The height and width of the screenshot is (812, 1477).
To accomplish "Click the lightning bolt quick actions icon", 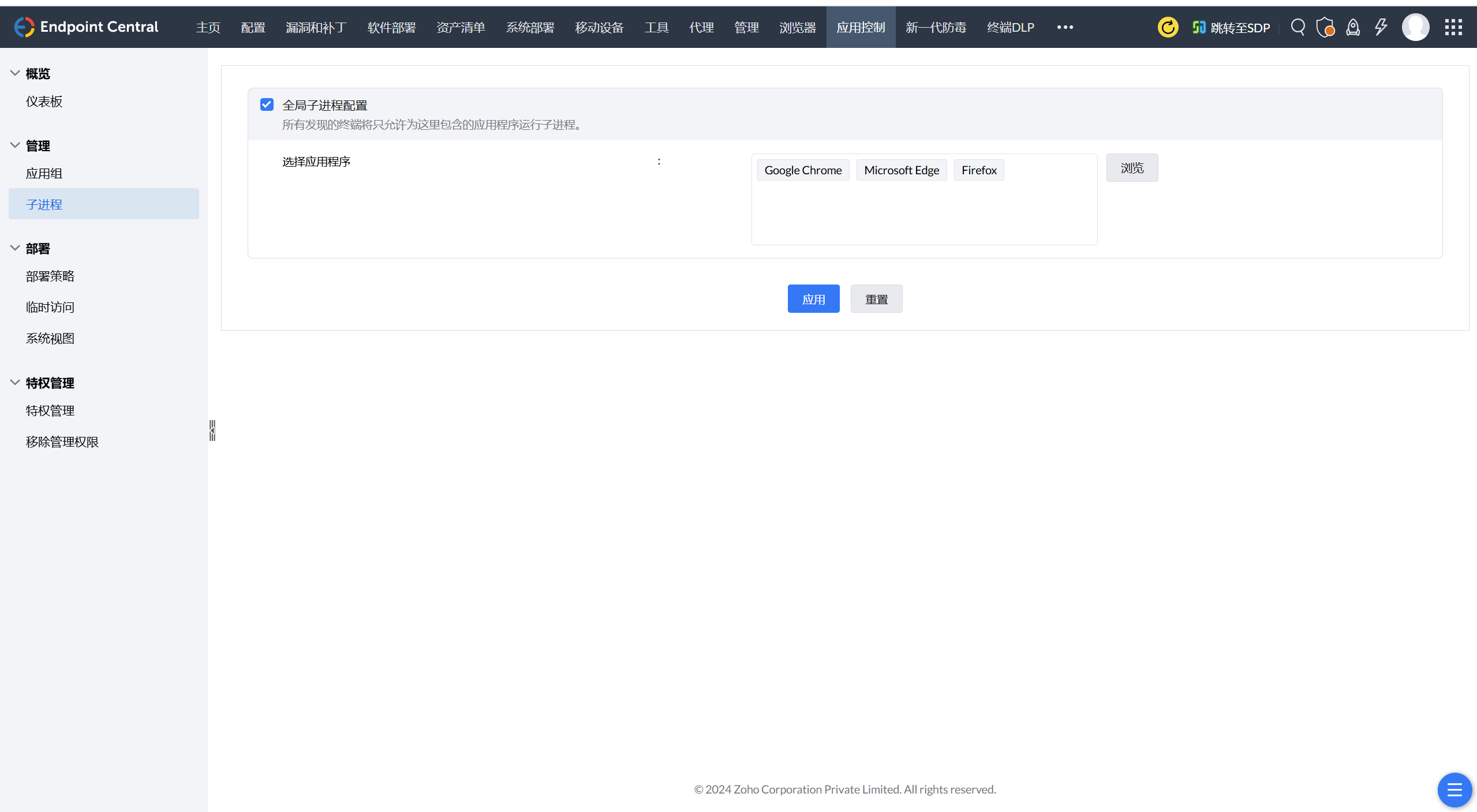I will 1381,27.
